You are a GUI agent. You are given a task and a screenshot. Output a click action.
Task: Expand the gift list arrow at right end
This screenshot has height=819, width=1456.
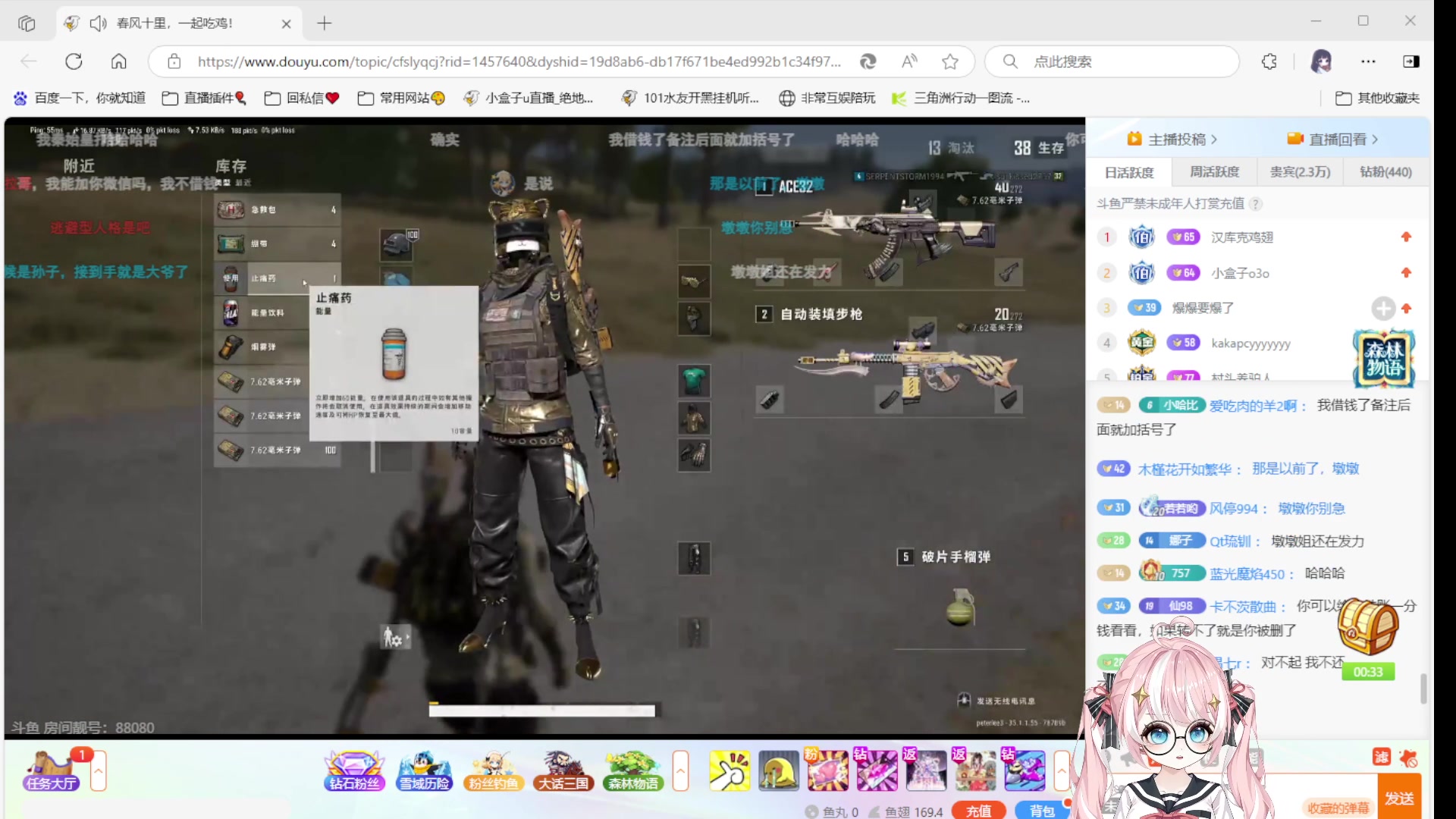[x=1062, y=770]
